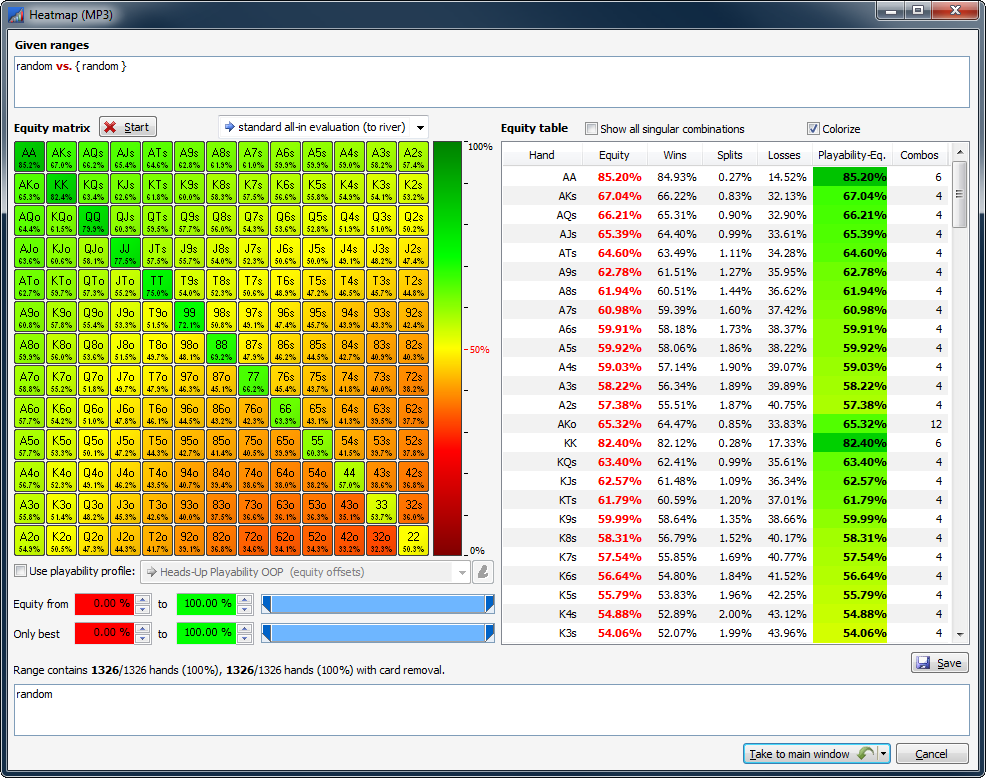Image resolution: width=986 pixels, height=778 pixels.
Task: Sort table by Hand column header
Action: tap(542, 155)
